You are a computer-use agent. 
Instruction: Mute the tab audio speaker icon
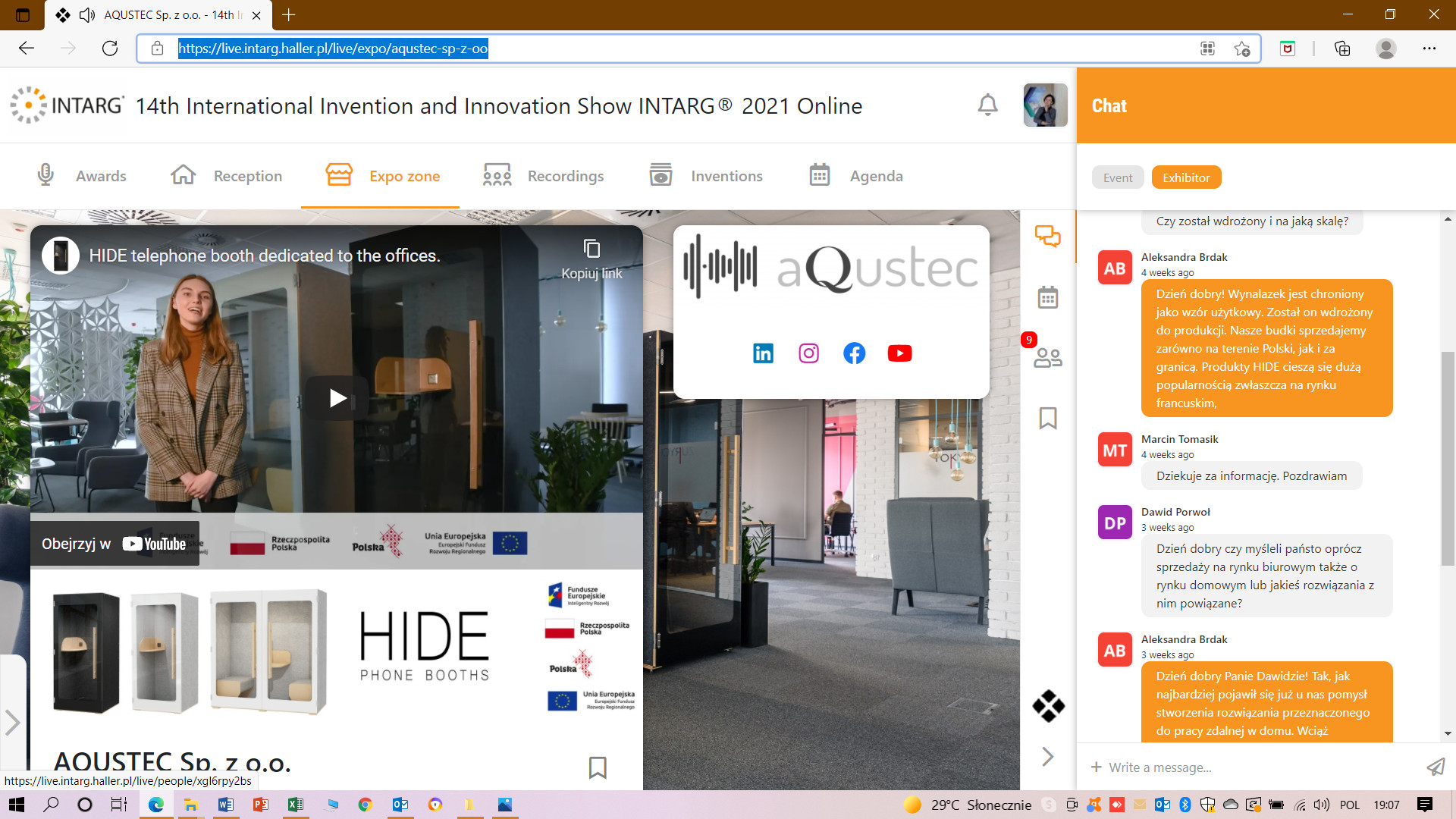coord(87,14)
